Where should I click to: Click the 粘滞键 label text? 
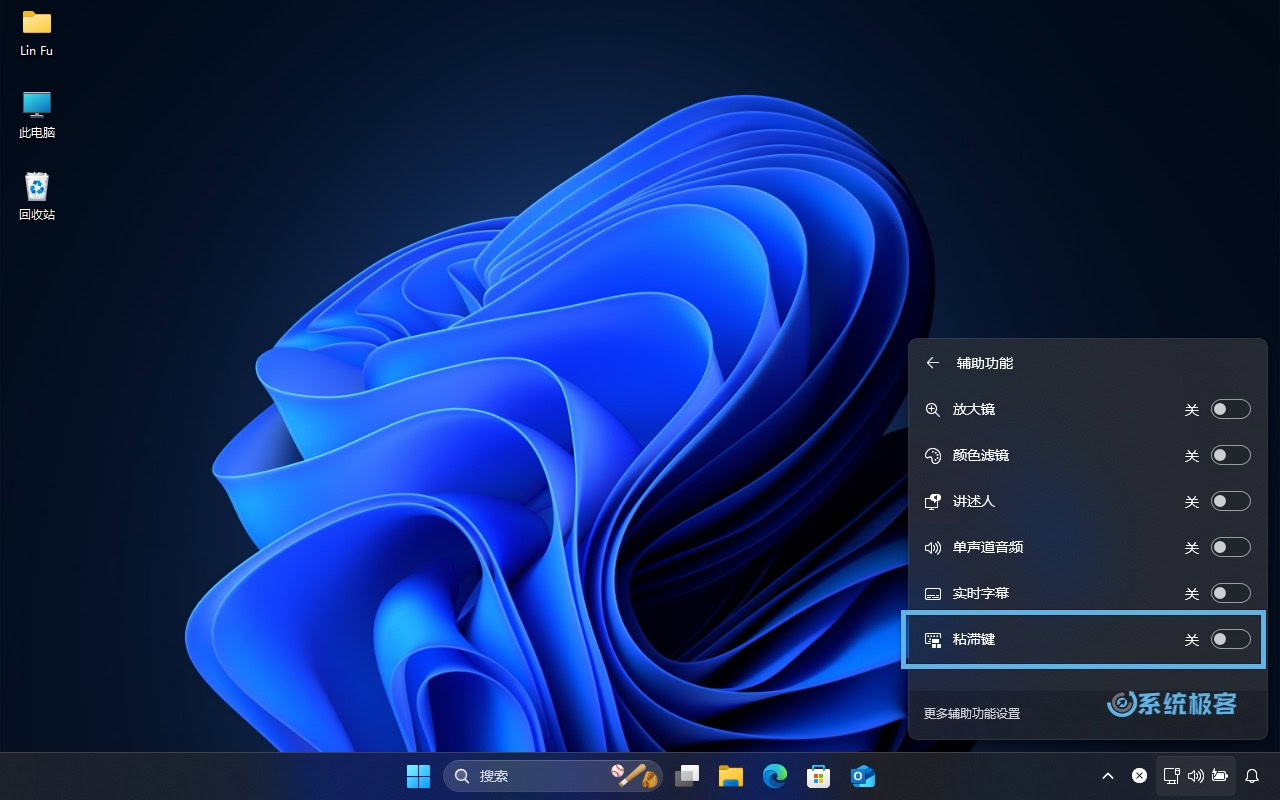[974, 639]
